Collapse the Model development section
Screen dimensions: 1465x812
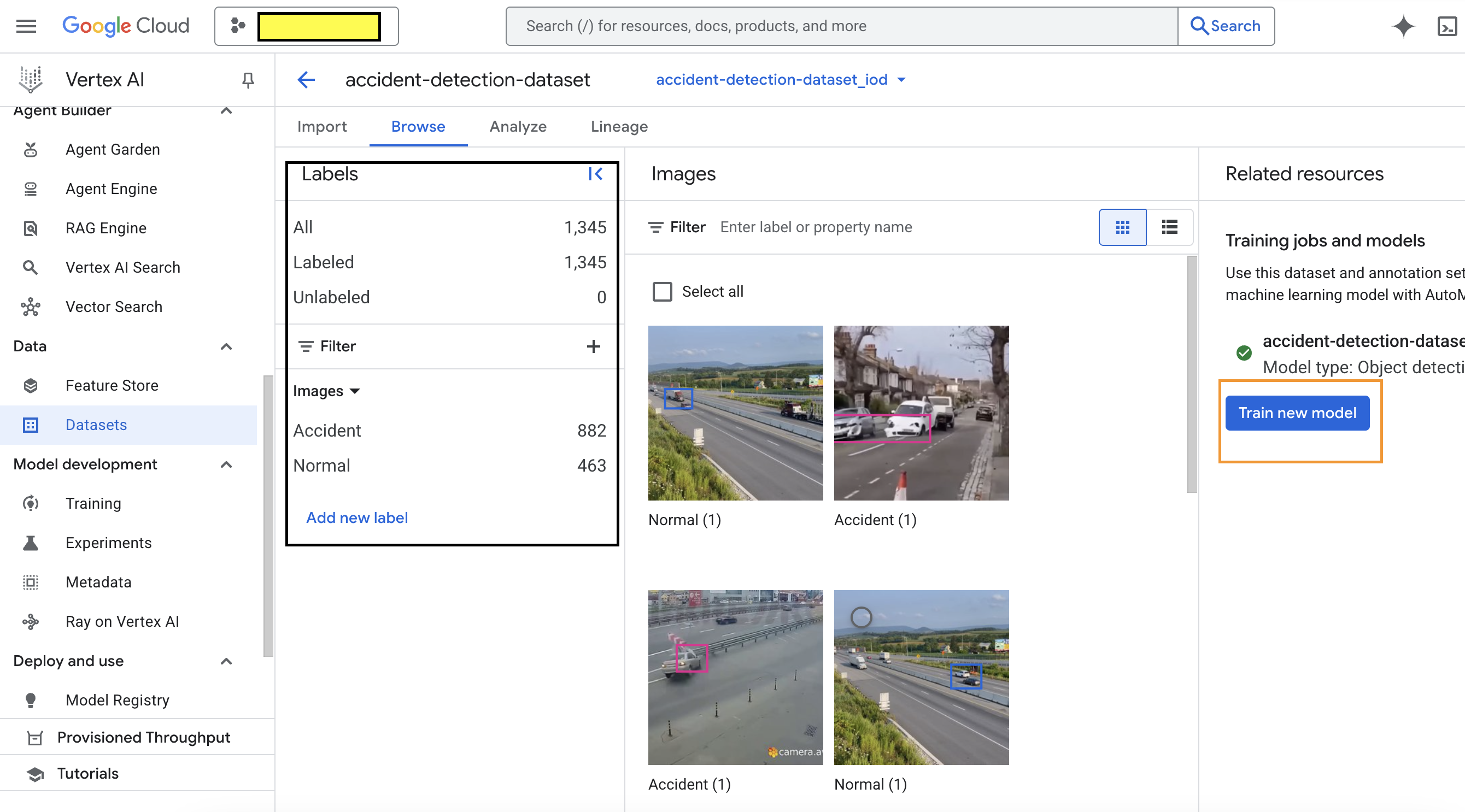(x=226, y=464)
